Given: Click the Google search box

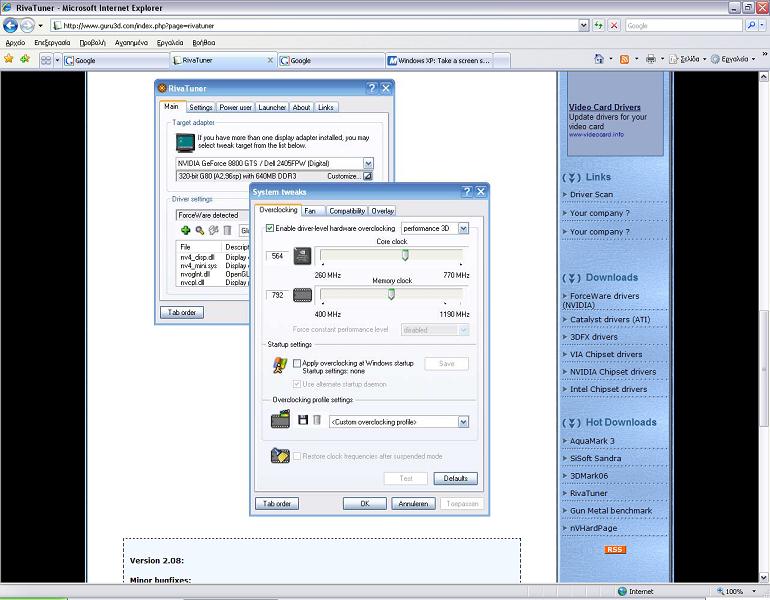Looking at the screenshot, I should pyautogui.click(x=684, y=26).
